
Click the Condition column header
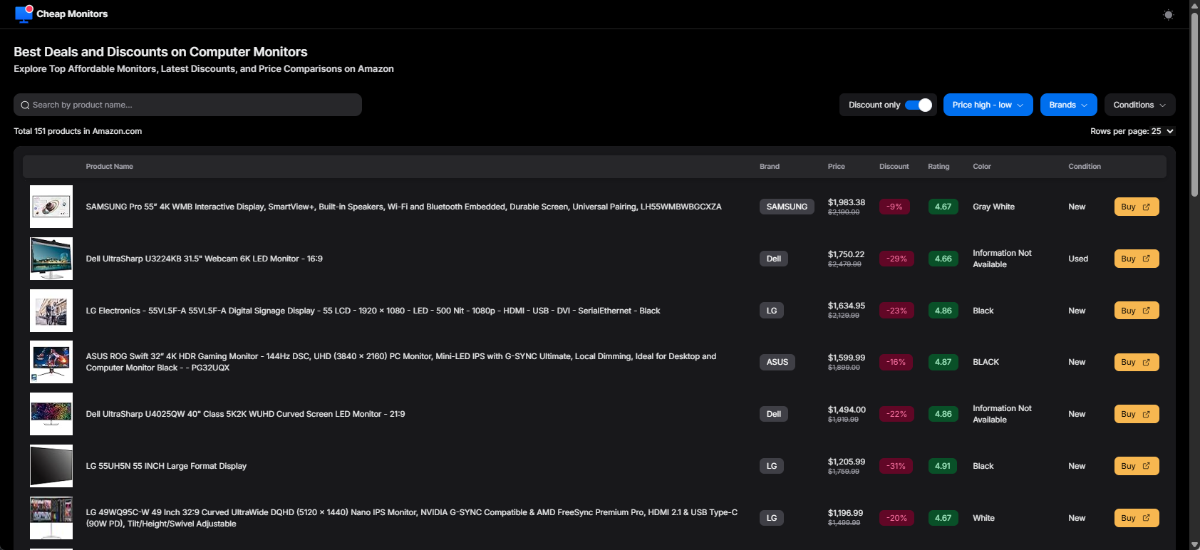tap(1084, 167)
